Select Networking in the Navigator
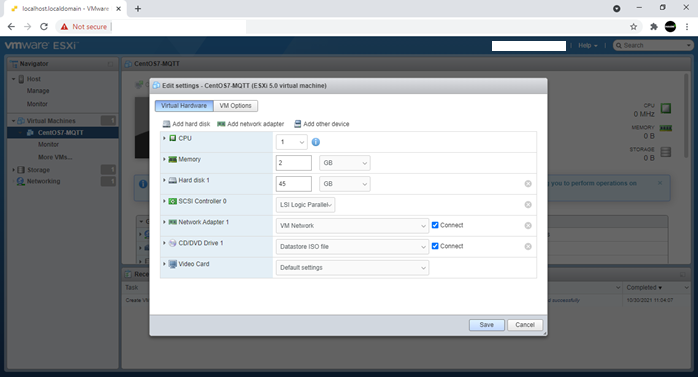This screenshot has height=377, width=698. click(43, 181)
